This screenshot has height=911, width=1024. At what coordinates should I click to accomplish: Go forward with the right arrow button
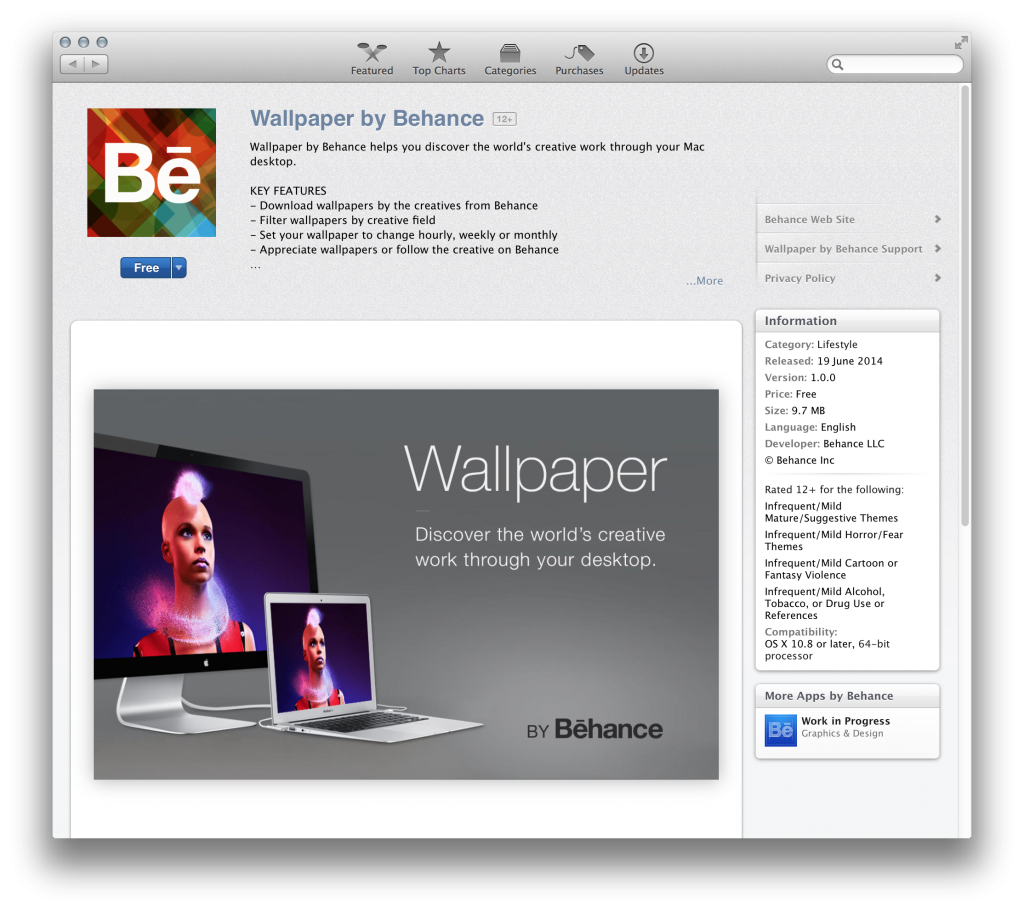97,64
